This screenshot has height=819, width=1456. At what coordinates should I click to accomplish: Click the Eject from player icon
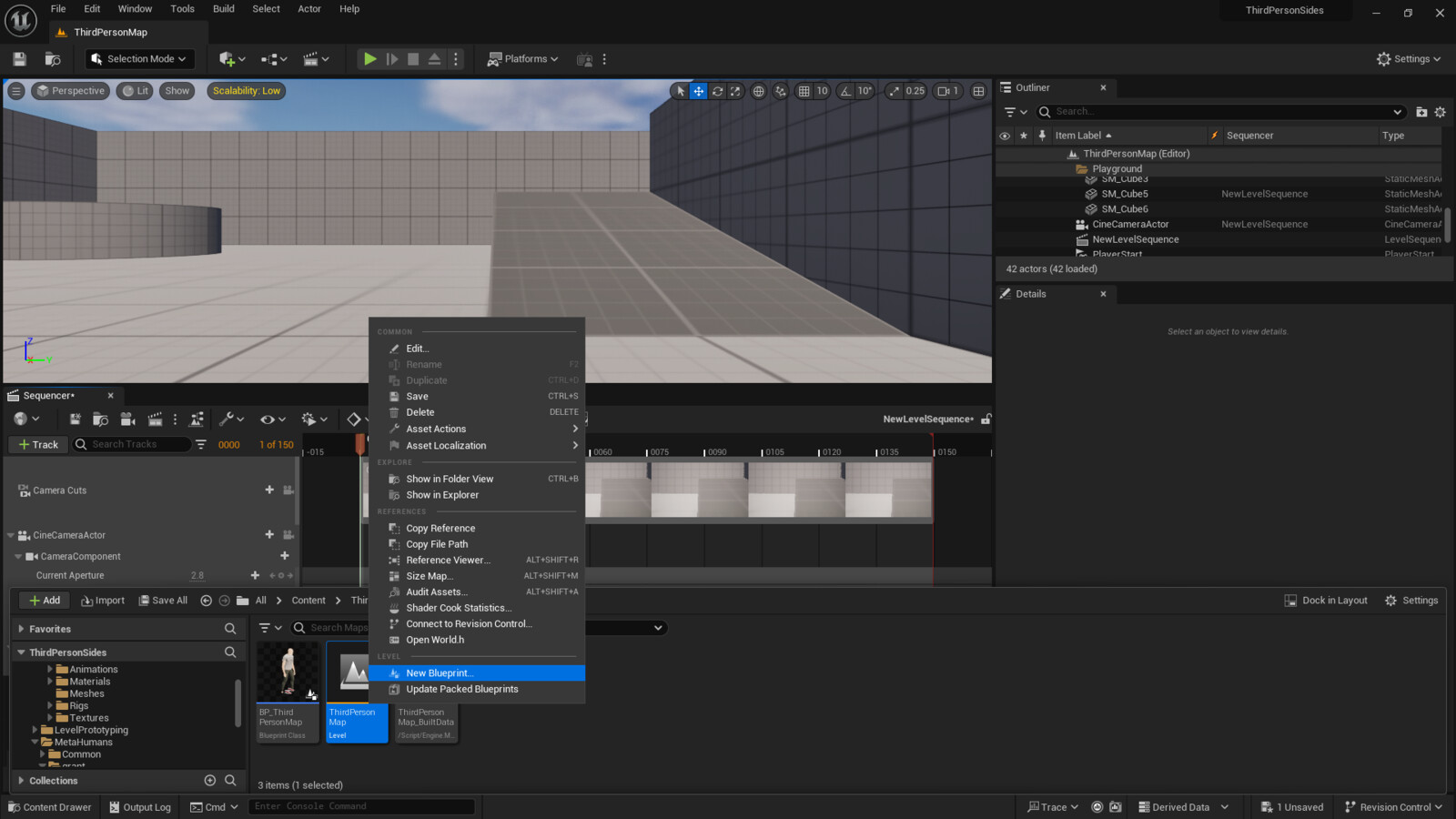pyautogui.click(x=435, y=59)
